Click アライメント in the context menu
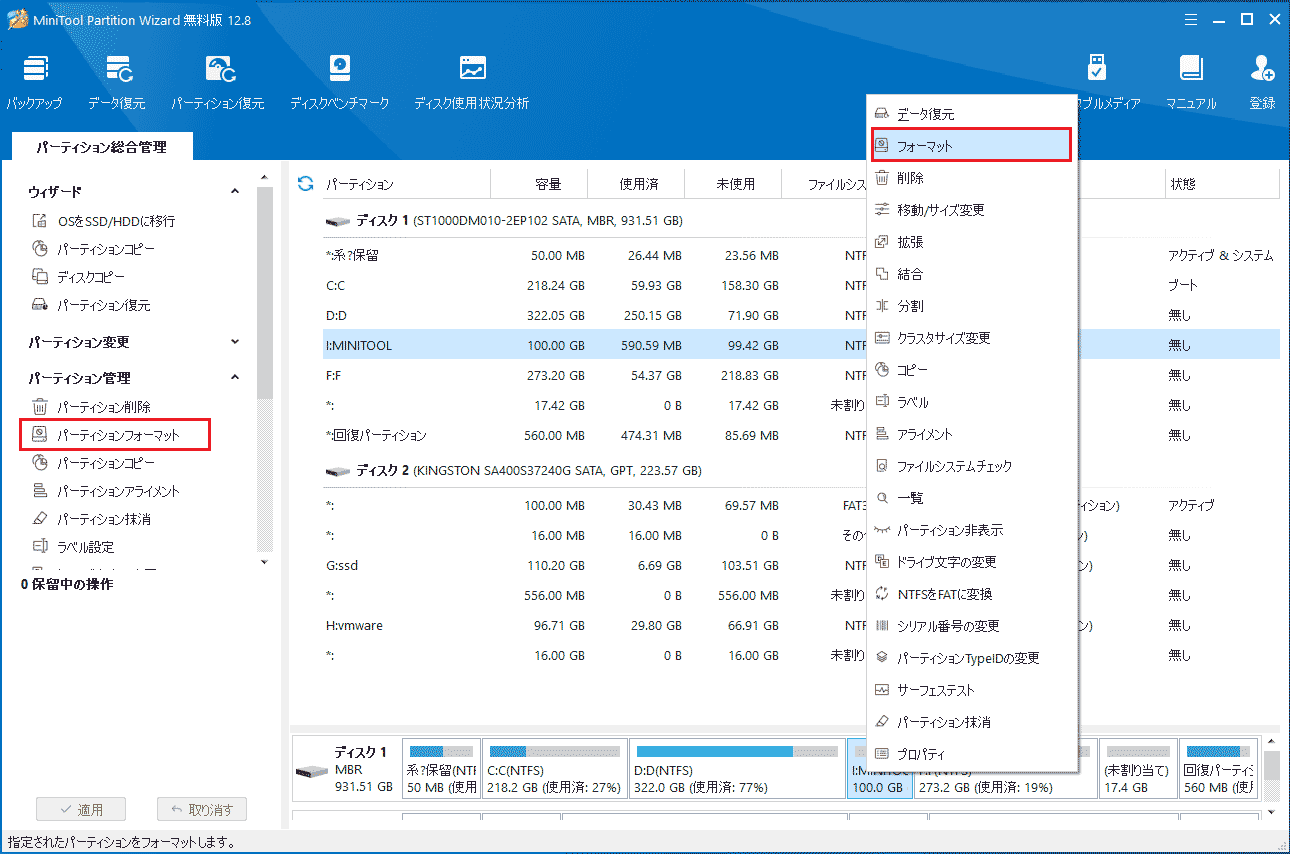 [972, 434]
